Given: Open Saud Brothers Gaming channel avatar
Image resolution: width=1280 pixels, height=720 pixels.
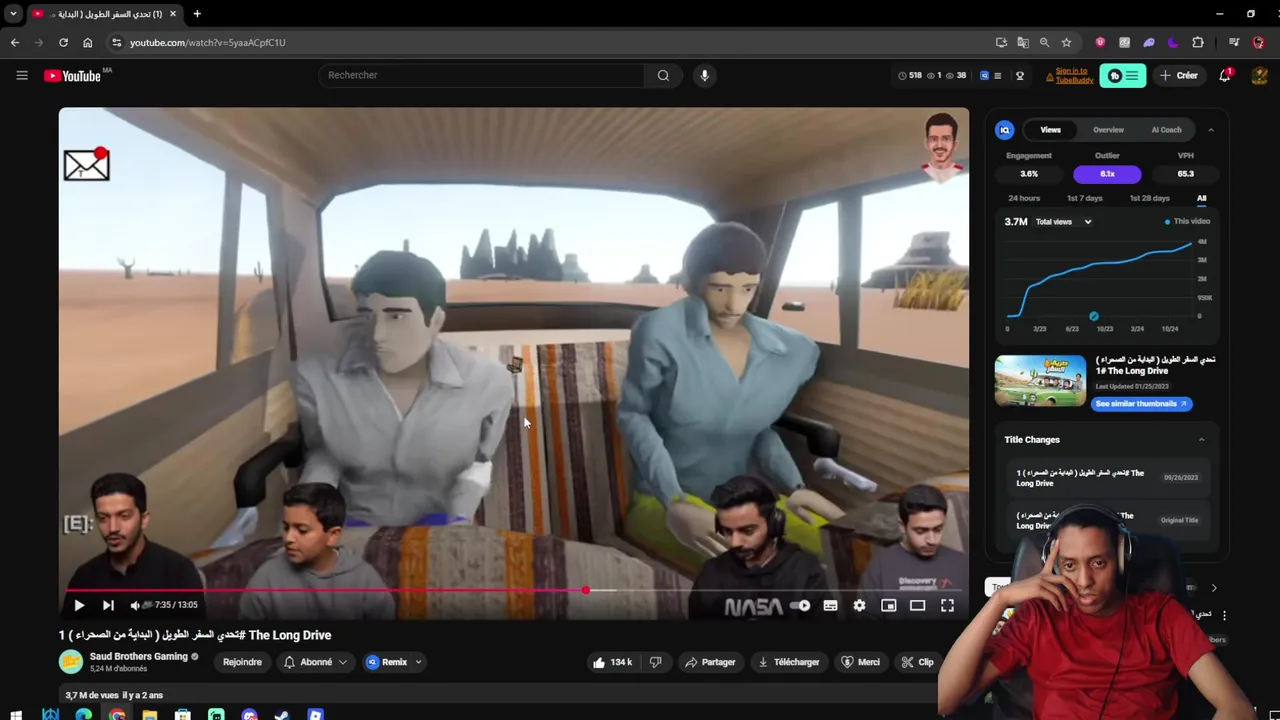Looking at the screenshot, I should (x=71, y=662).
